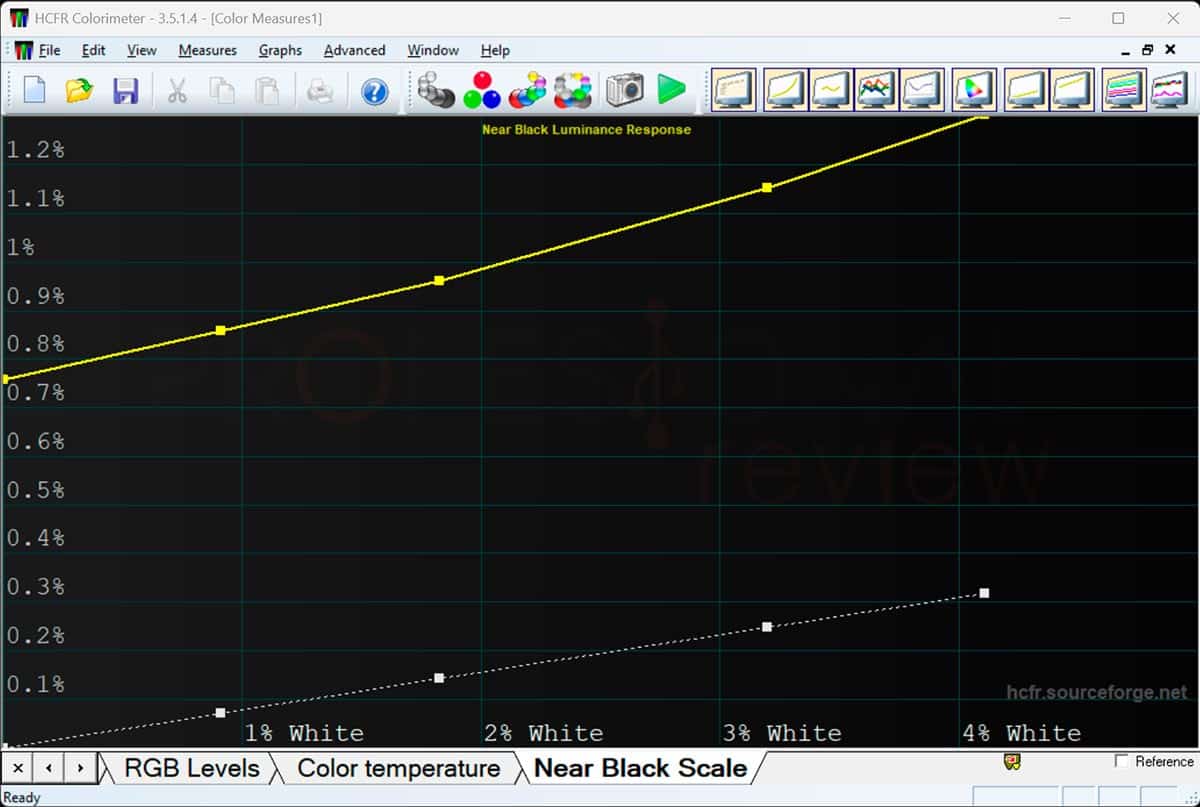The height and width of the screenshot is (807, 1200).
Task: Click the '2% White' axis label
Action: pyautogui.click(x=544, y=733)
